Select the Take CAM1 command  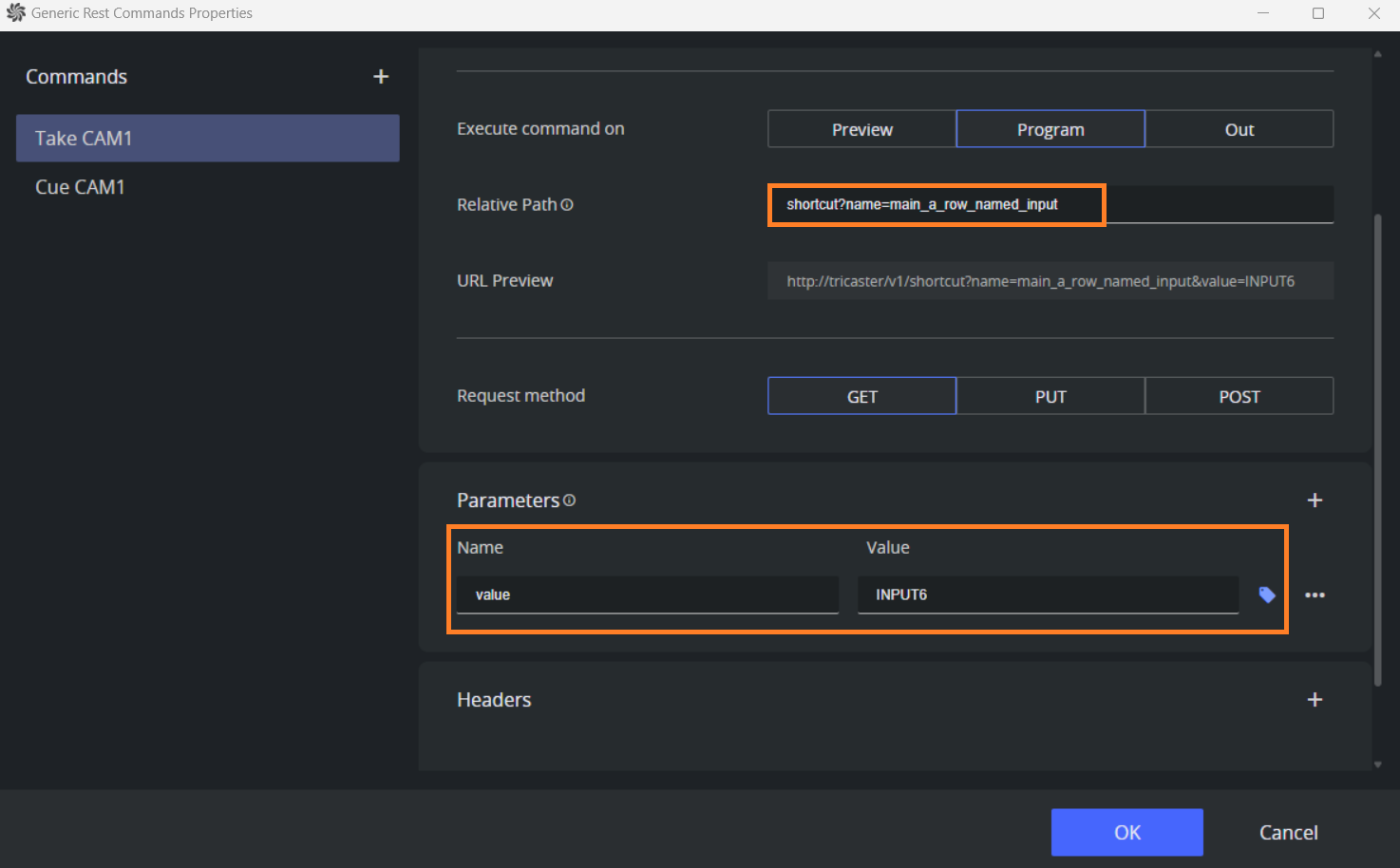pyautogui.click(x=207, y=139)
